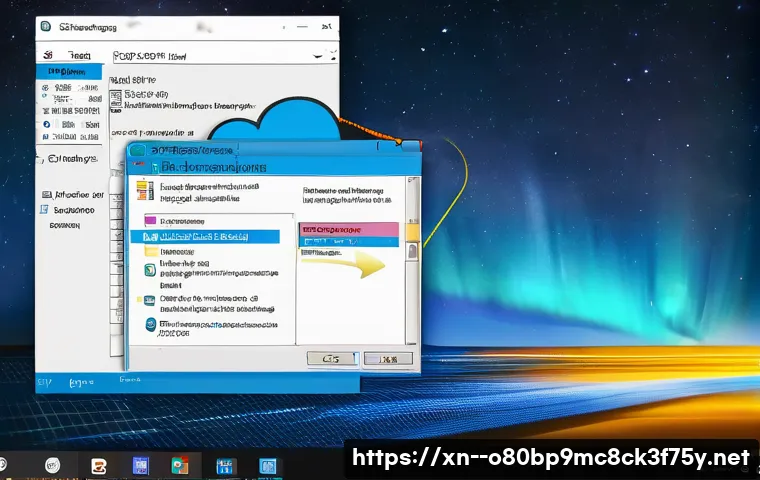The image size is (760, 480).
Task: Click the blue circle icon in back window sidebar
Action: 47,124
